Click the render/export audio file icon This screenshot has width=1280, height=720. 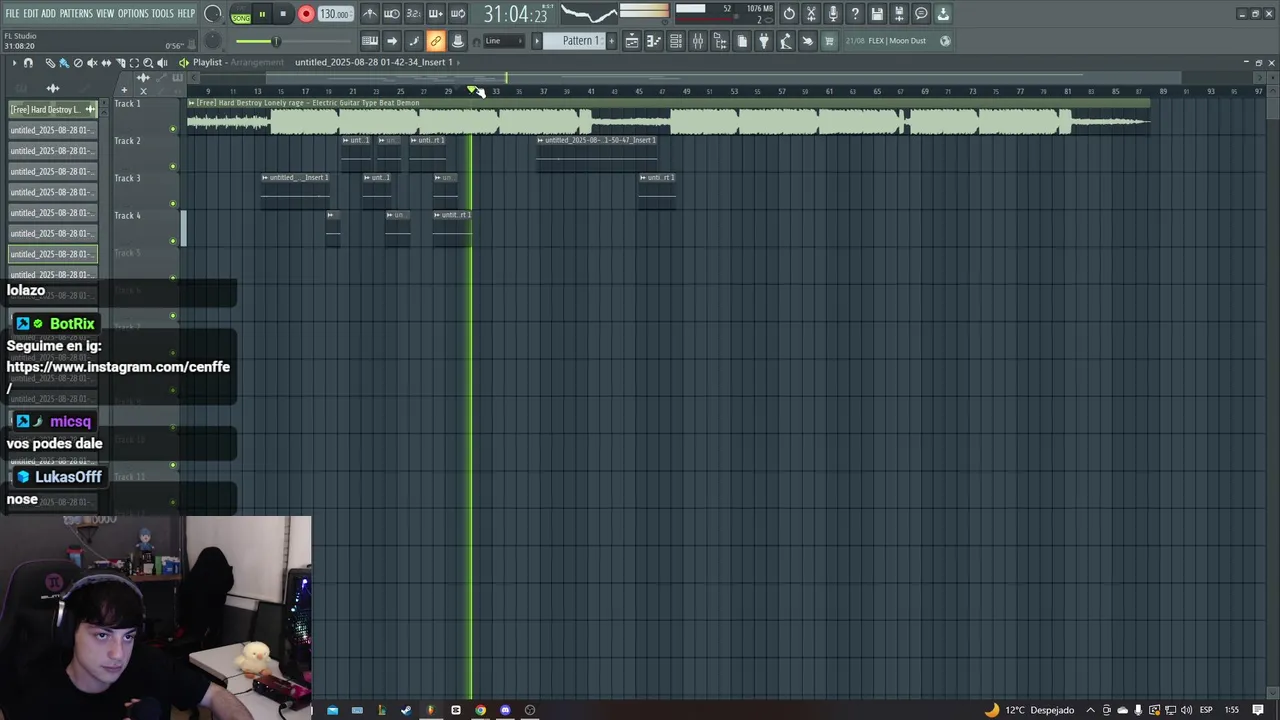[x=899, y=14]
